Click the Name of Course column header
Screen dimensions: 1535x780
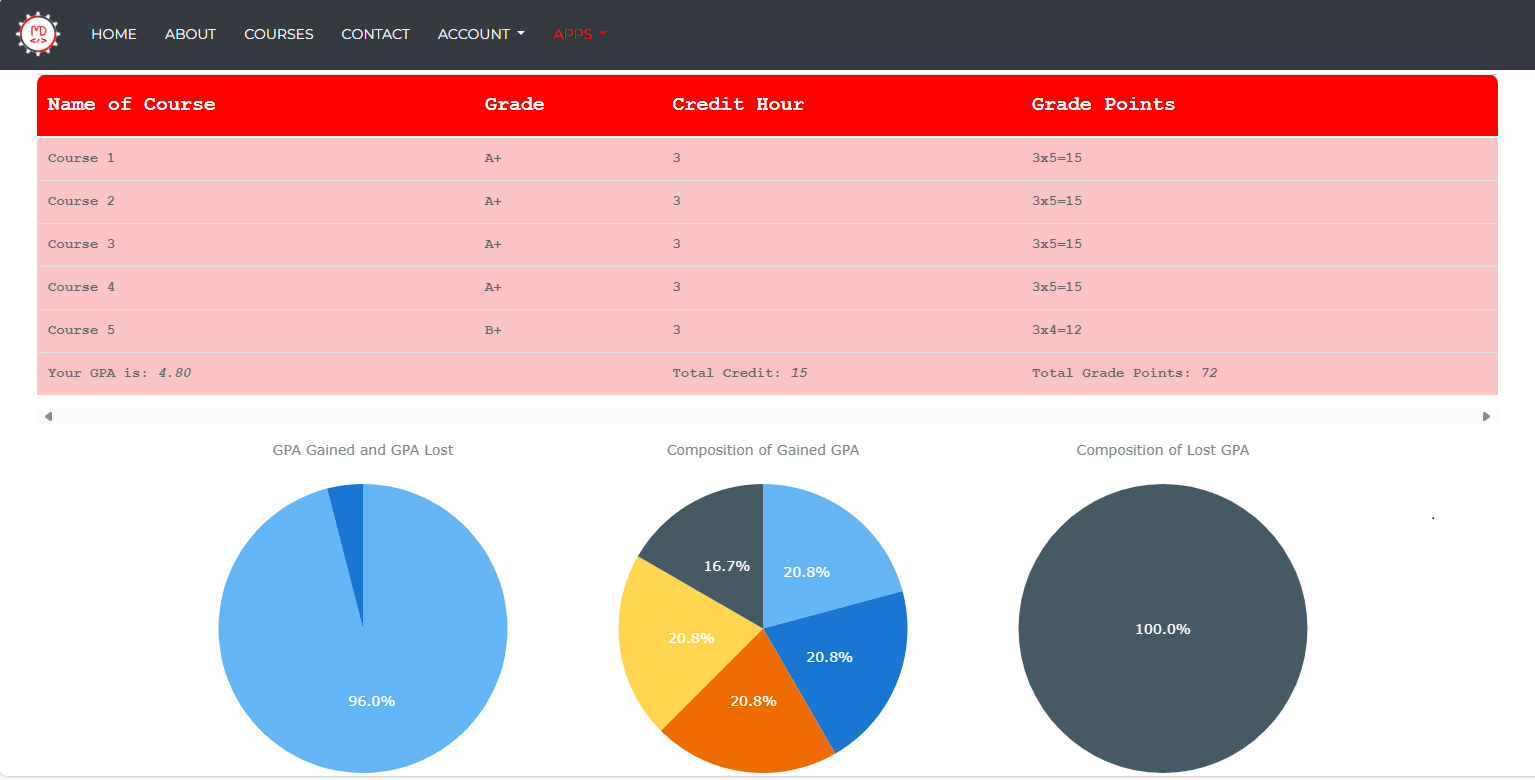click(131, 104)
